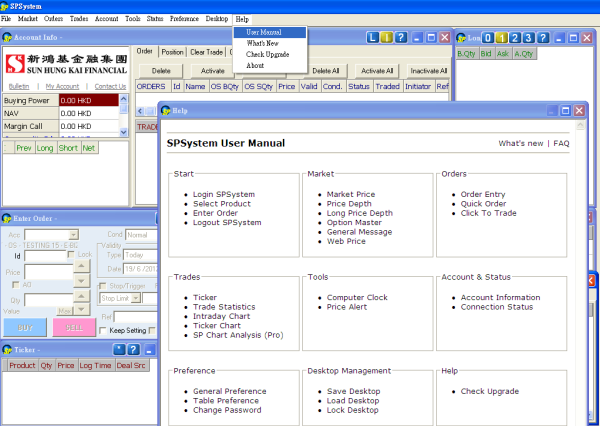Select the 3 button in the price depth window

click(x=528, y=38)
